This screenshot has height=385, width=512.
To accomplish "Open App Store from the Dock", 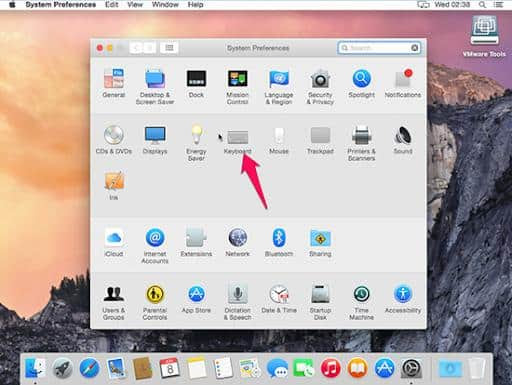I will pos(384,368).
